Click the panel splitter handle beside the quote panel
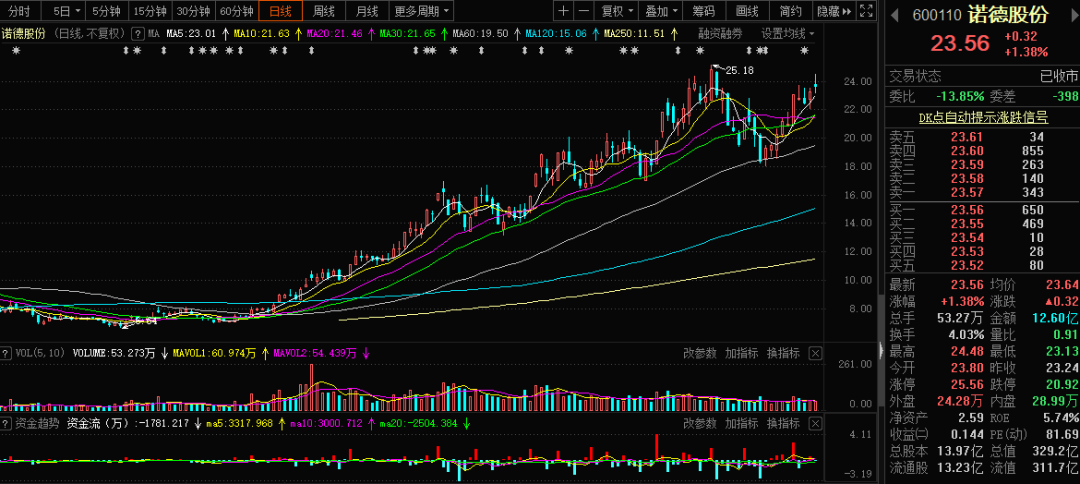Image resolution: width=1080 pixels, height=484 pixels. click(880, 351)
